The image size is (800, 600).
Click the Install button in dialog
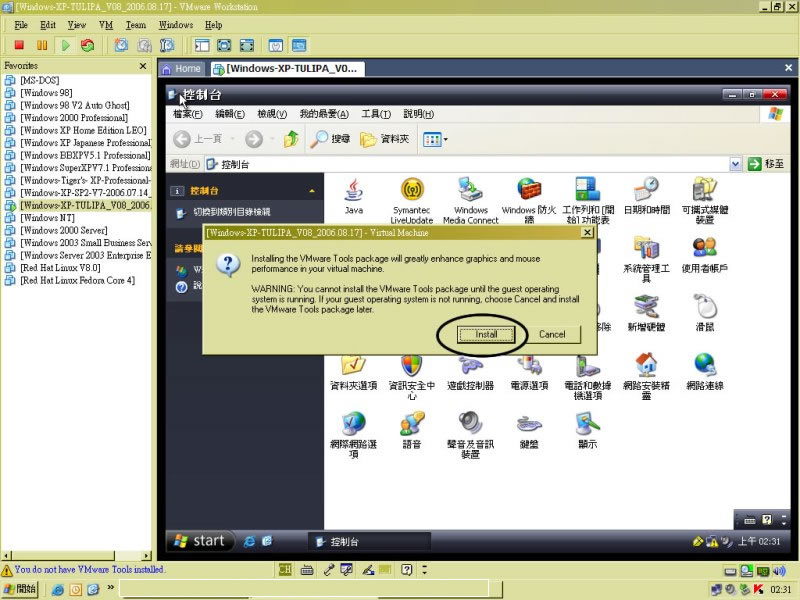[x=486, y=335]
